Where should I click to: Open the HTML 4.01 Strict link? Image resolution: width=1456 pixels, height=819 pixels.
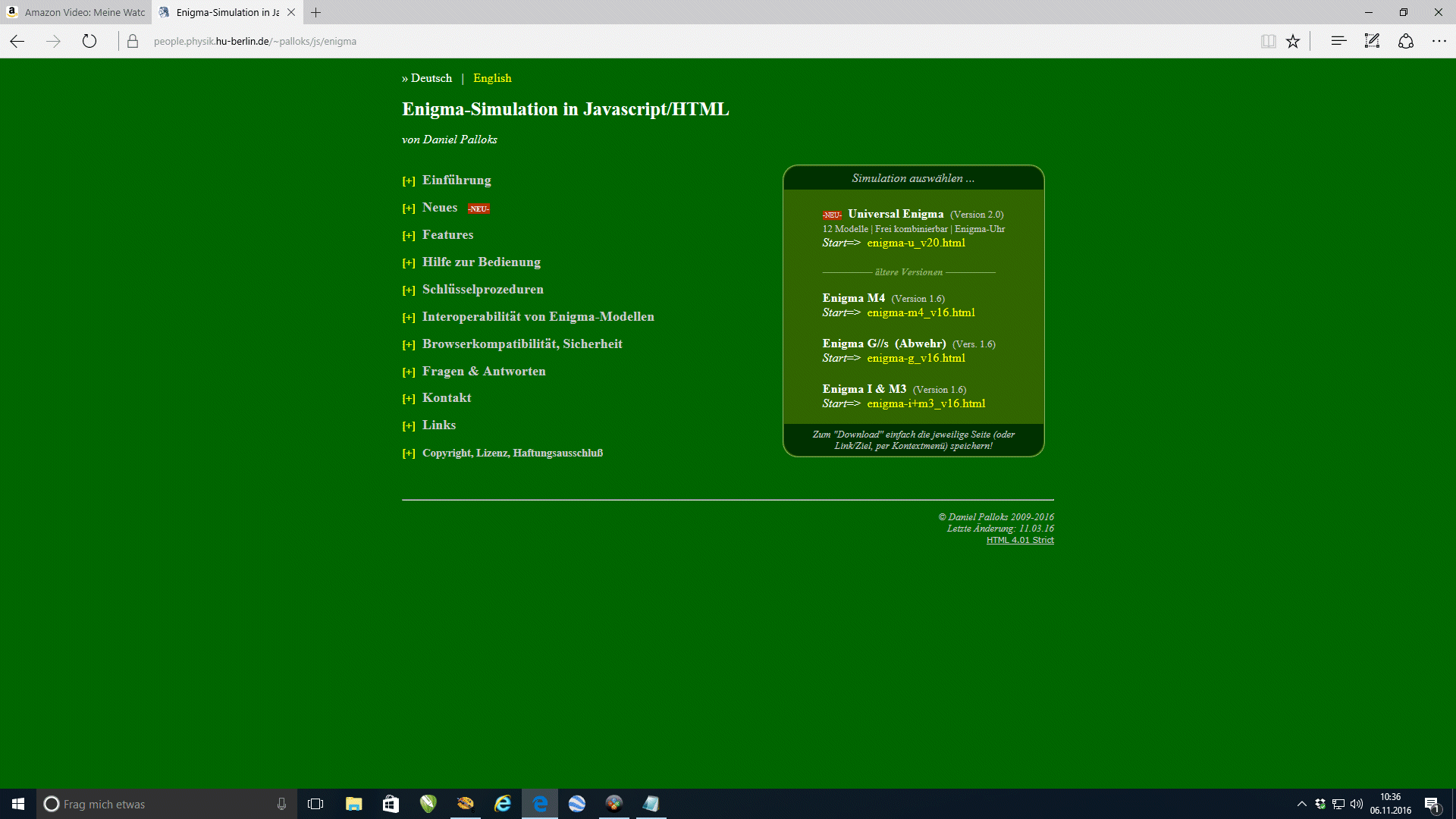click(x=1020, y=540)
